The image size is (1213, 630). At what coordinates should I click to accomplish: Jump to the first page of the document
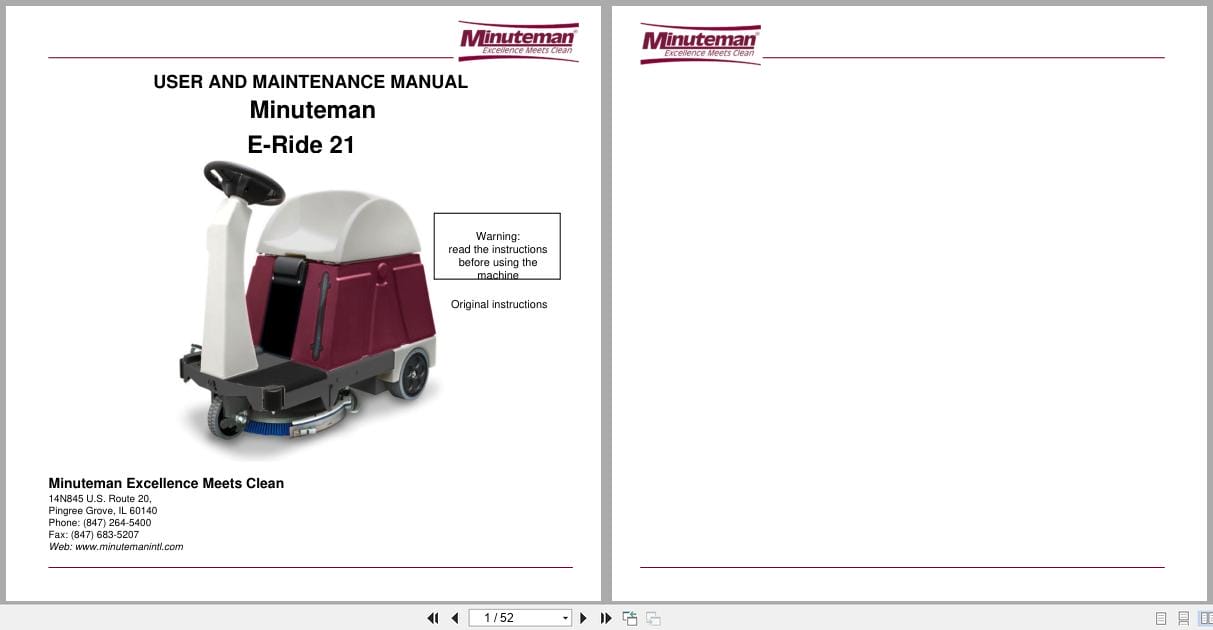(x=433, y=618)
